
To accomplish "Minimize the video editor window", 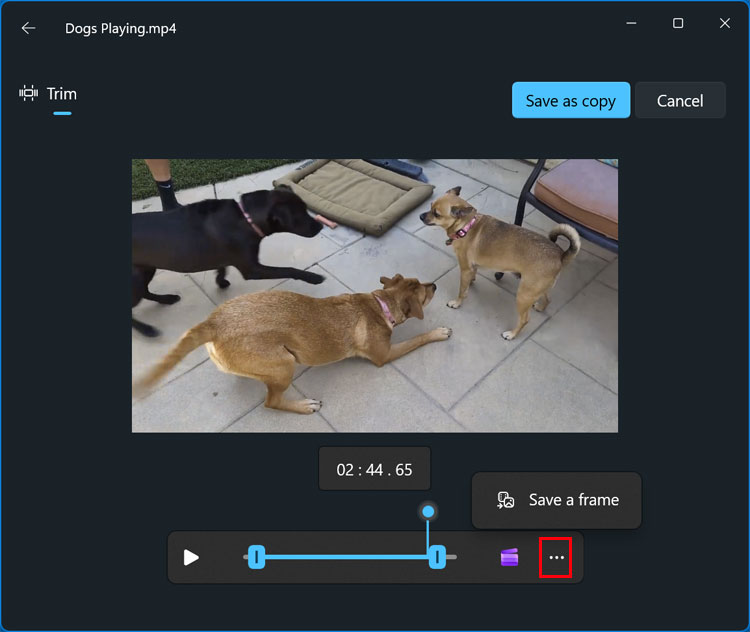I will pyautogui.click(x=631, y=23).
